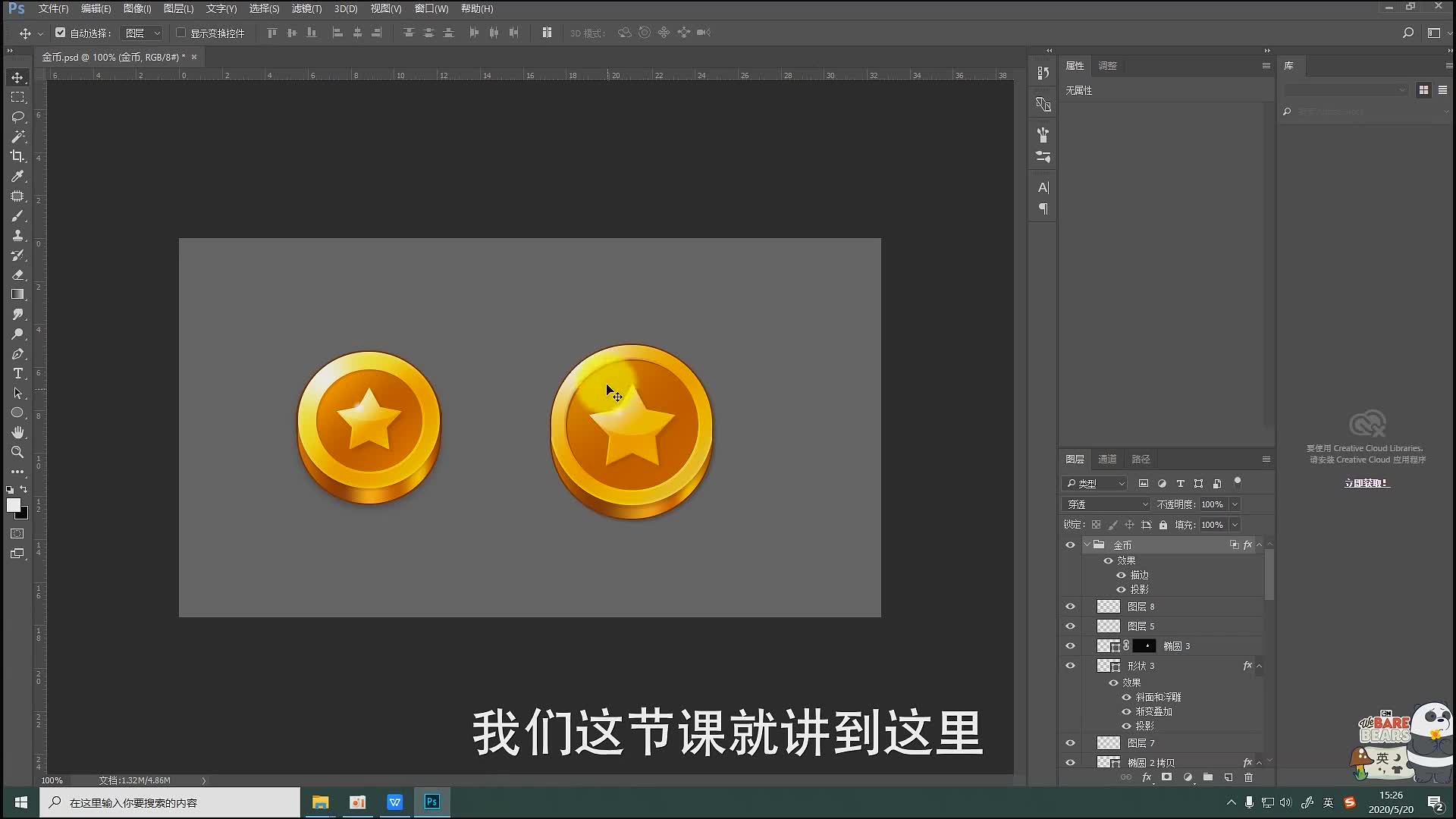Toggle layer filtering on/off switch
The width and height of the screenshot is (1456, 819).
click(x=1238, y=482)
